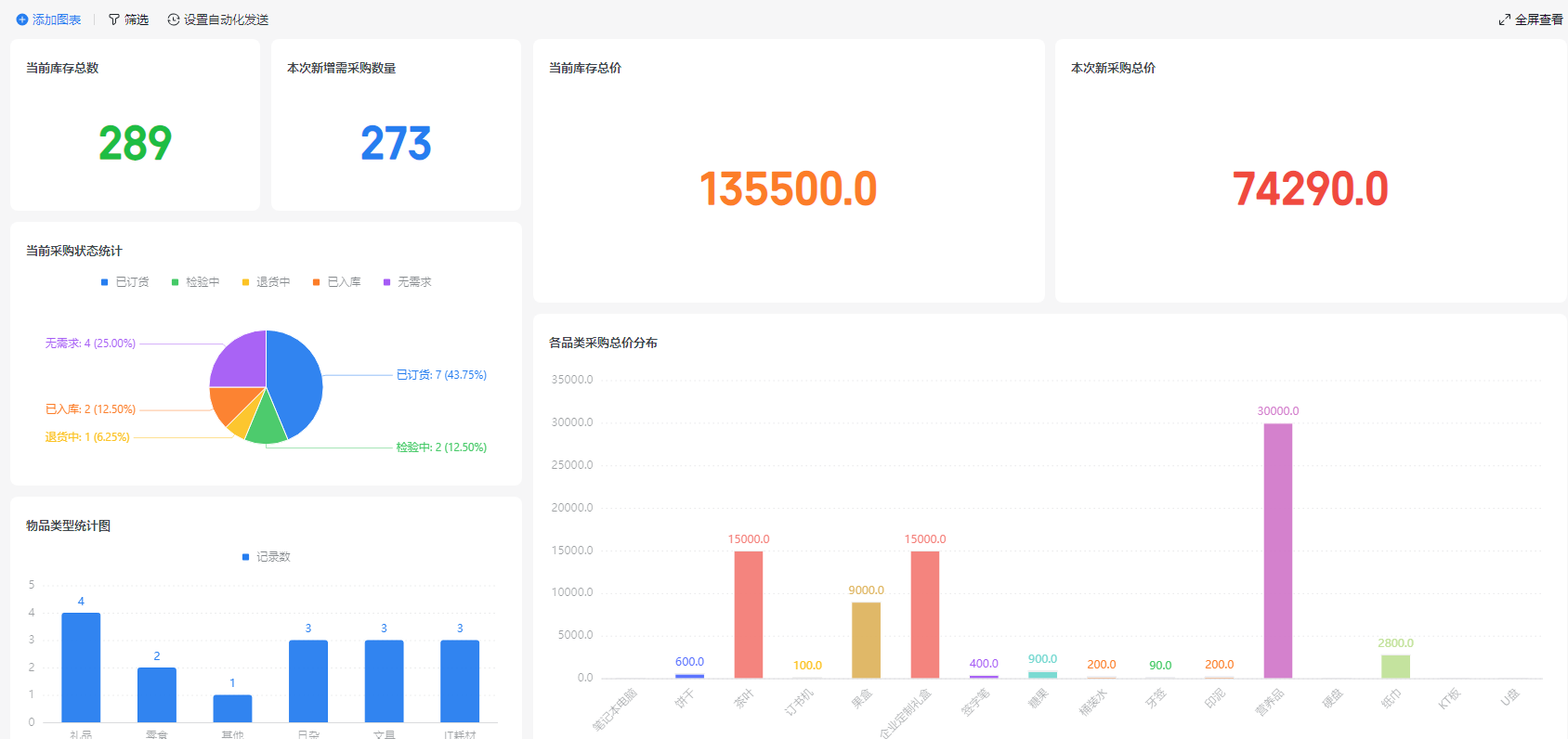Image resolution: width=1568 pixels, height=739 pixels.
Task: Select the 30000.0 营养品 bar
Action: pyautogui.click(x=1278, y=551)
